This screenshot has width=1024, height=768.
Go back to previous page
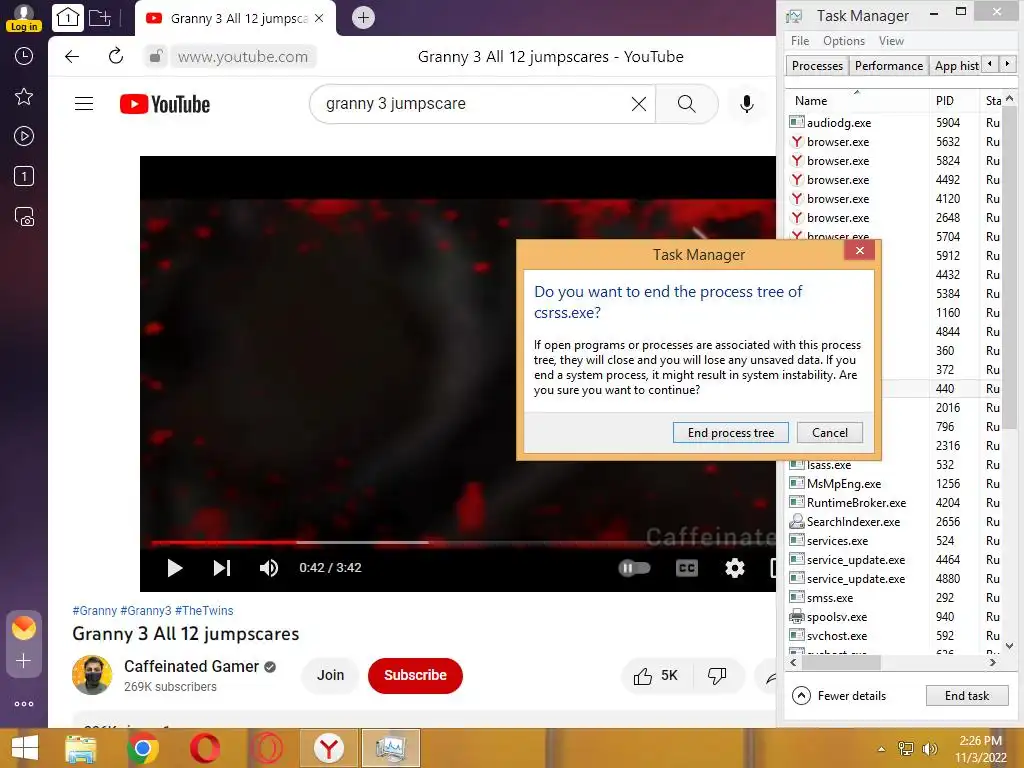72,57
